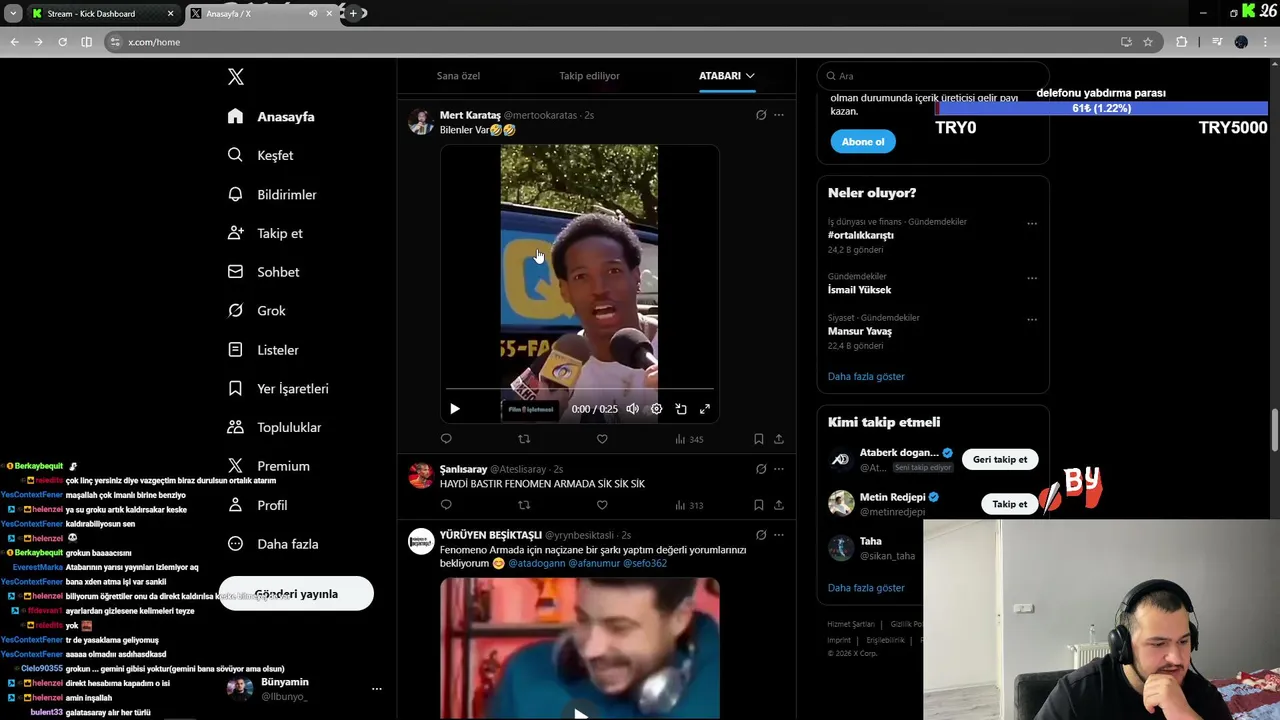Click Grok icon on Mert Karataş post

[x=761, y=115]
